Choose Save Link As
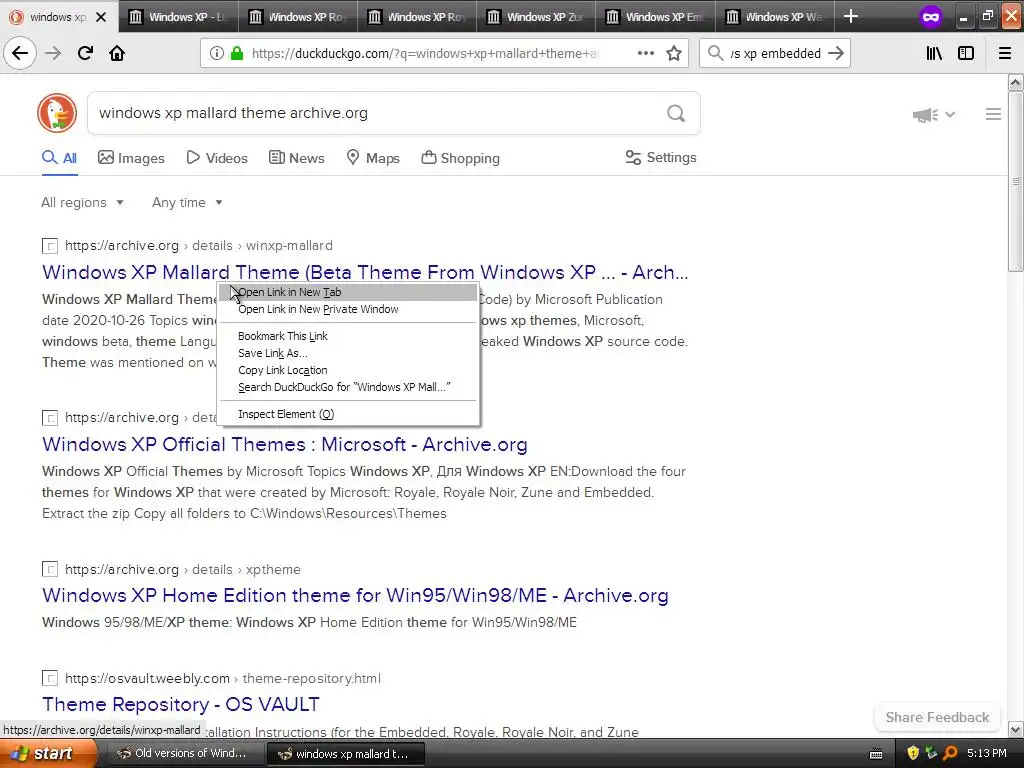 [347, 353]
